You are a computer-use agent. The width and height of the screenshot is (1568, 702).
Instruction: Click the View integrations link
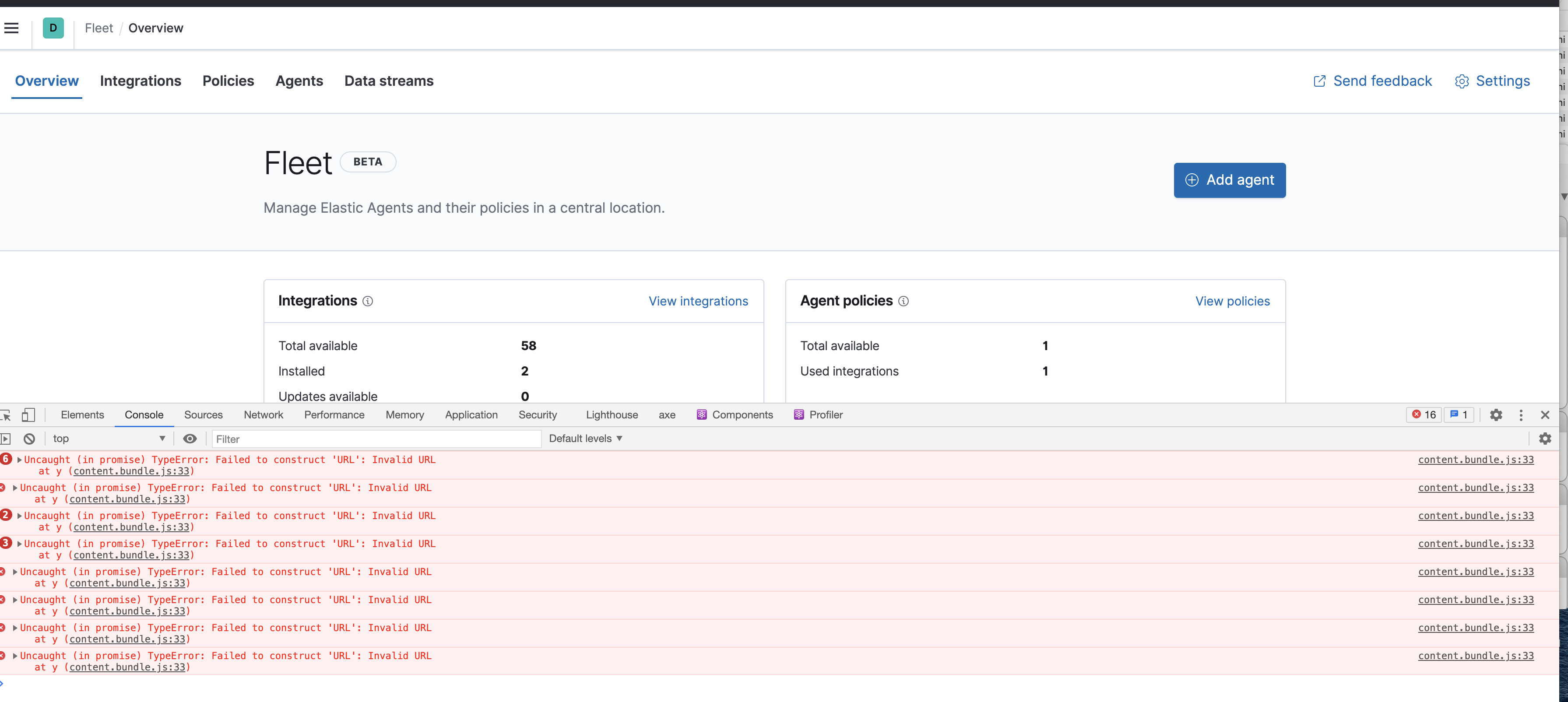tap(698, 301)
